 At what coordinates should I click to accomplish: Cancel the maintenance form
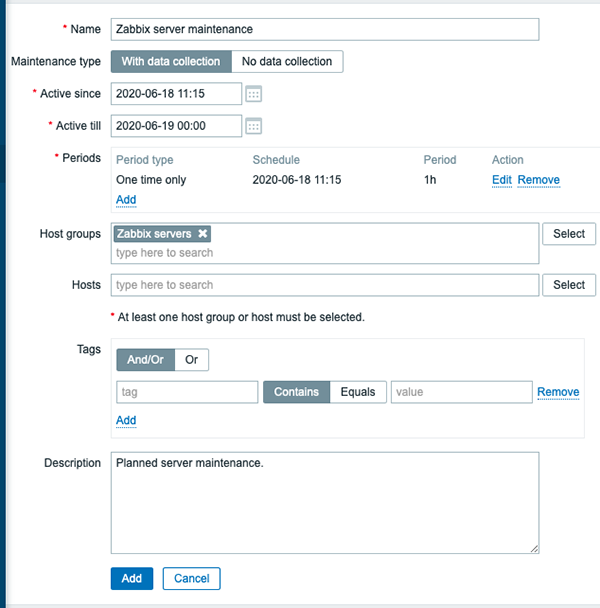tap(192, 579)
